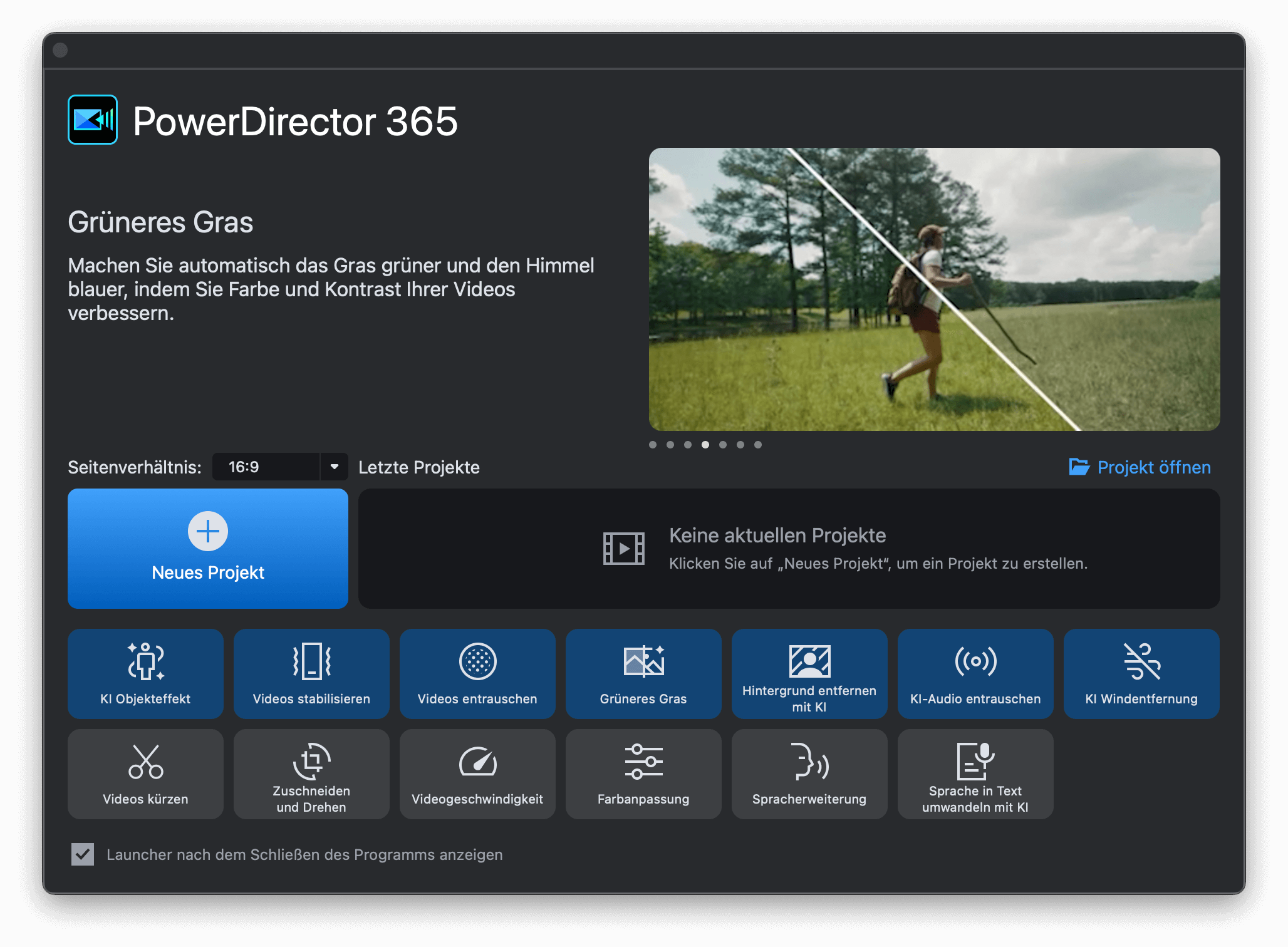
Task: Select the KI Objekteffekt tool
Action: (x=145, y=674)
